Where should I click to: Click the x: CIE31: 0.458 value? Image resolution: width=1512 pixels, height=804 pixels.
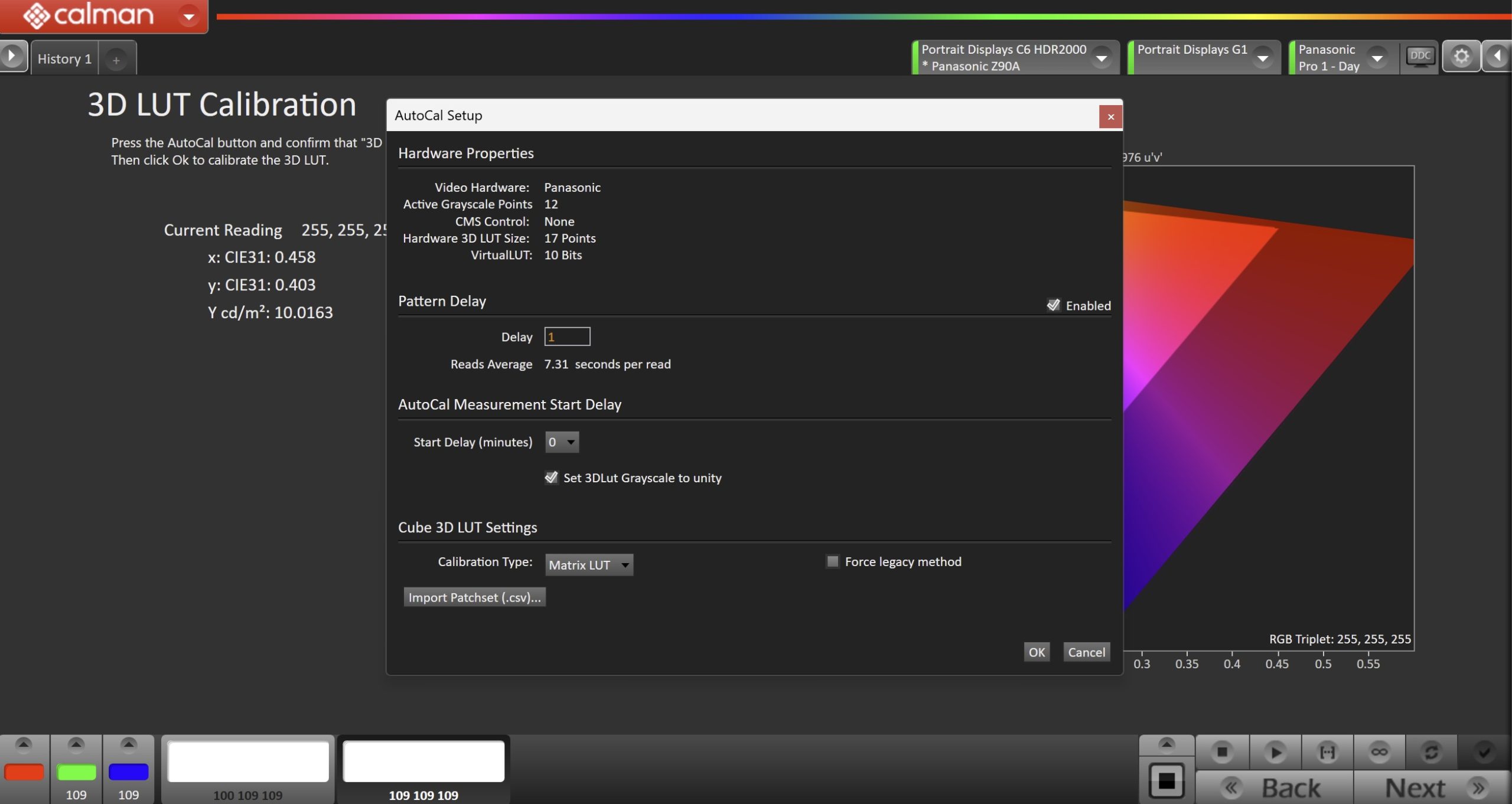point(262,257)
